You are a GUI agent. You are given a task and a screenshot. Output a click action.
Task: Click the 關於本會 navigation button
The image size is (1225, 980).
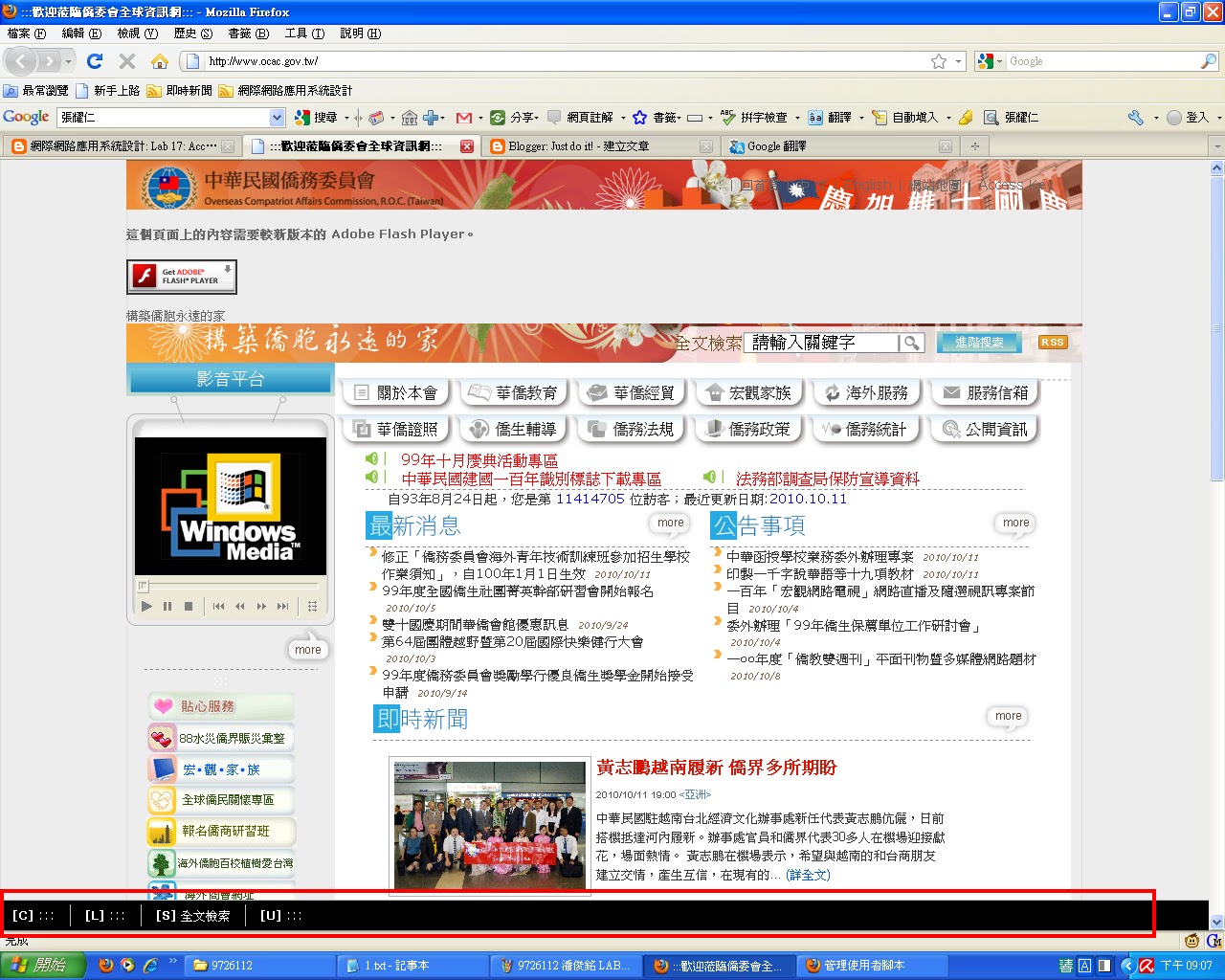(x=395, y=392)
